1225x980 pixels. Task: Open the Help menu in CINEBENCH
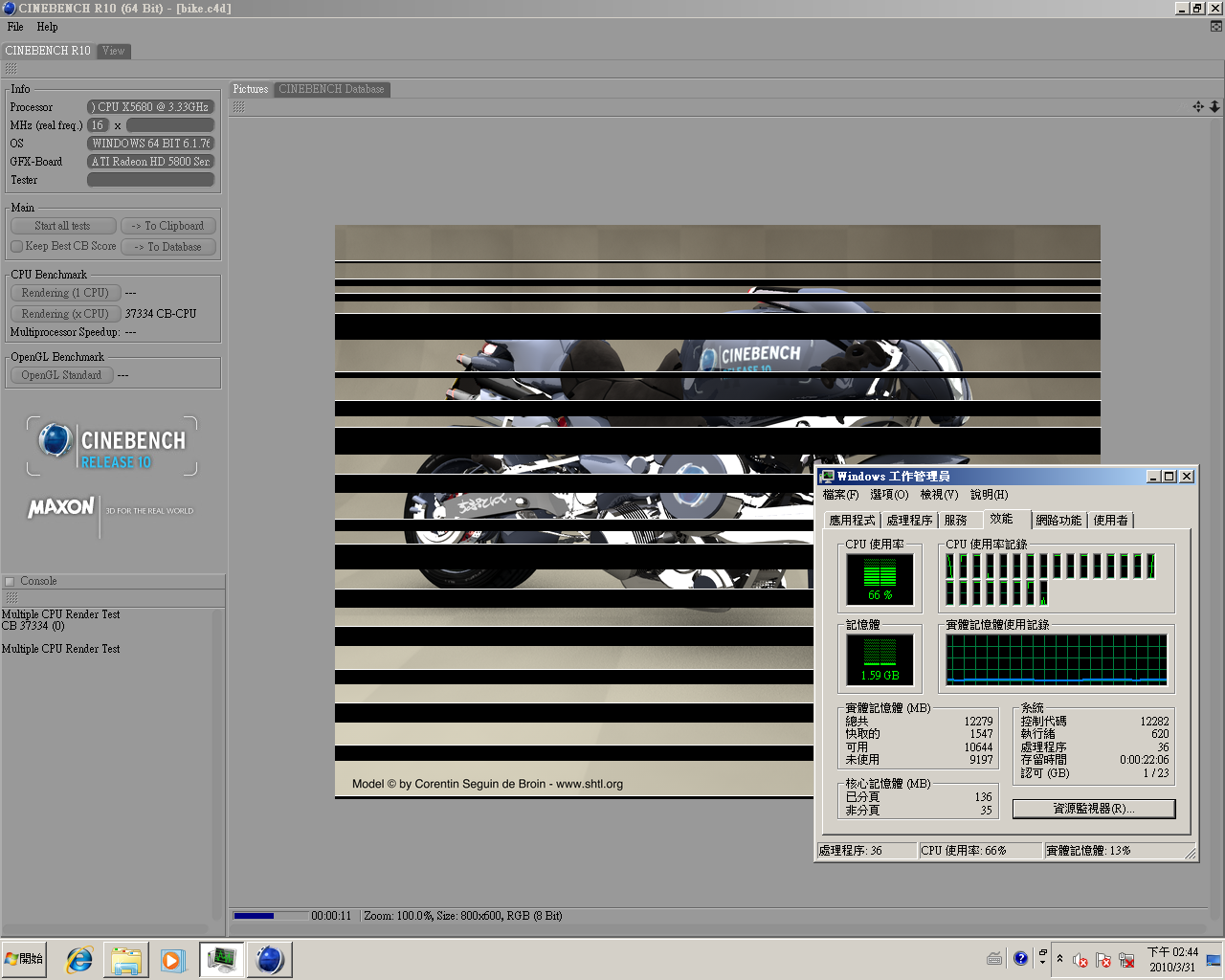(x=47, y=27)
